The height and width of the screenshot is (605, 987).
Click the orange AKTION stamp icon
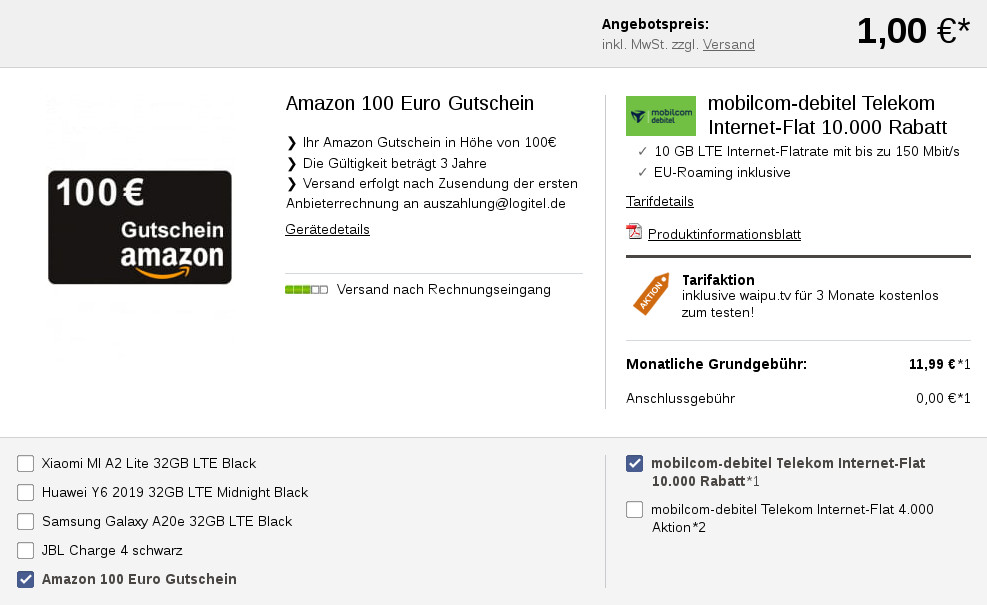point(648,294)
